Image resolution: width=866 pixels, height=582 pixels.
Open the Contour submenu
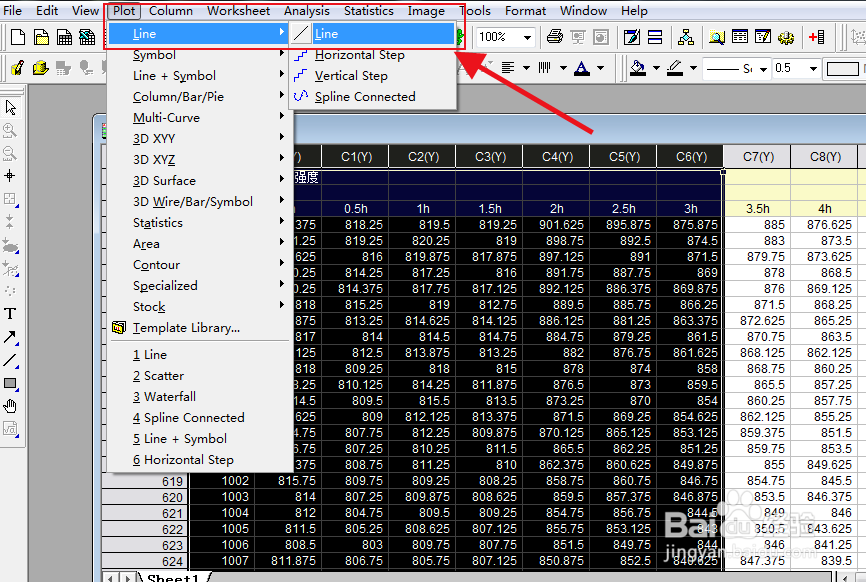(x=199, y=264)
